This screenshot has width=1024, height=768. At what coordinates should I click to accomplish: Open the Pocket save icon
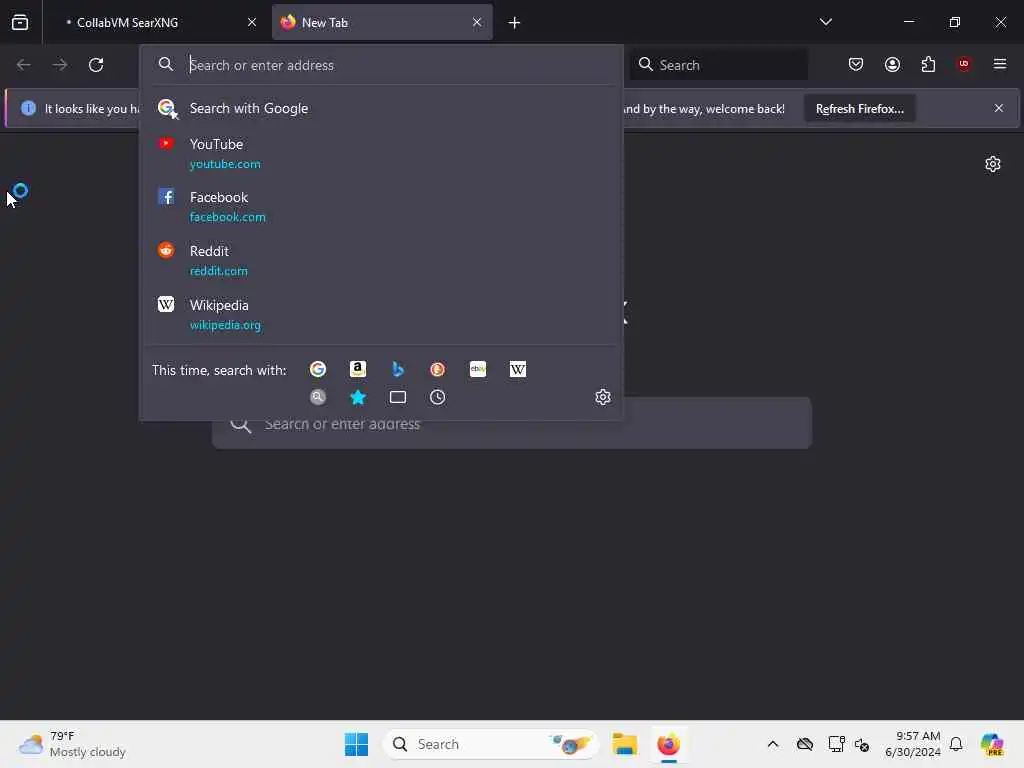(856, 64)
